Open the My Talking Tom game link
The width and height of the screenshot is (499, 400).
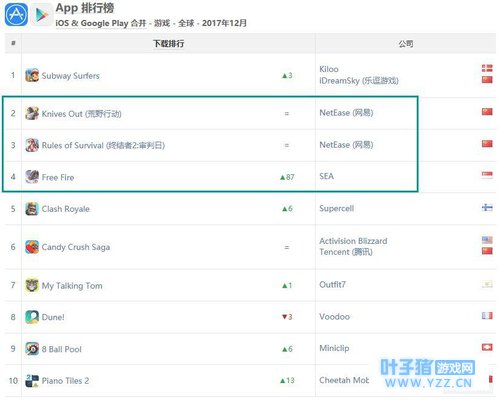click(x=72, y=286)
